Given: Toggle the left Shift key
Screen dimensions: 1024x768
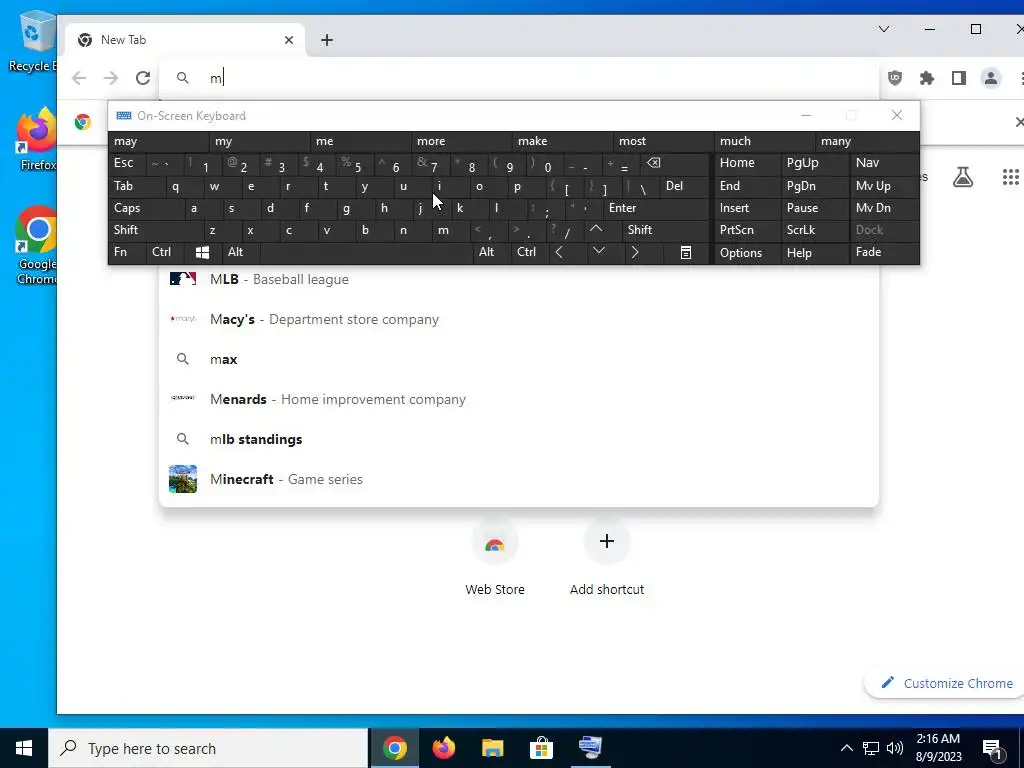Looking at the screenshot, I should pos(156,230).
